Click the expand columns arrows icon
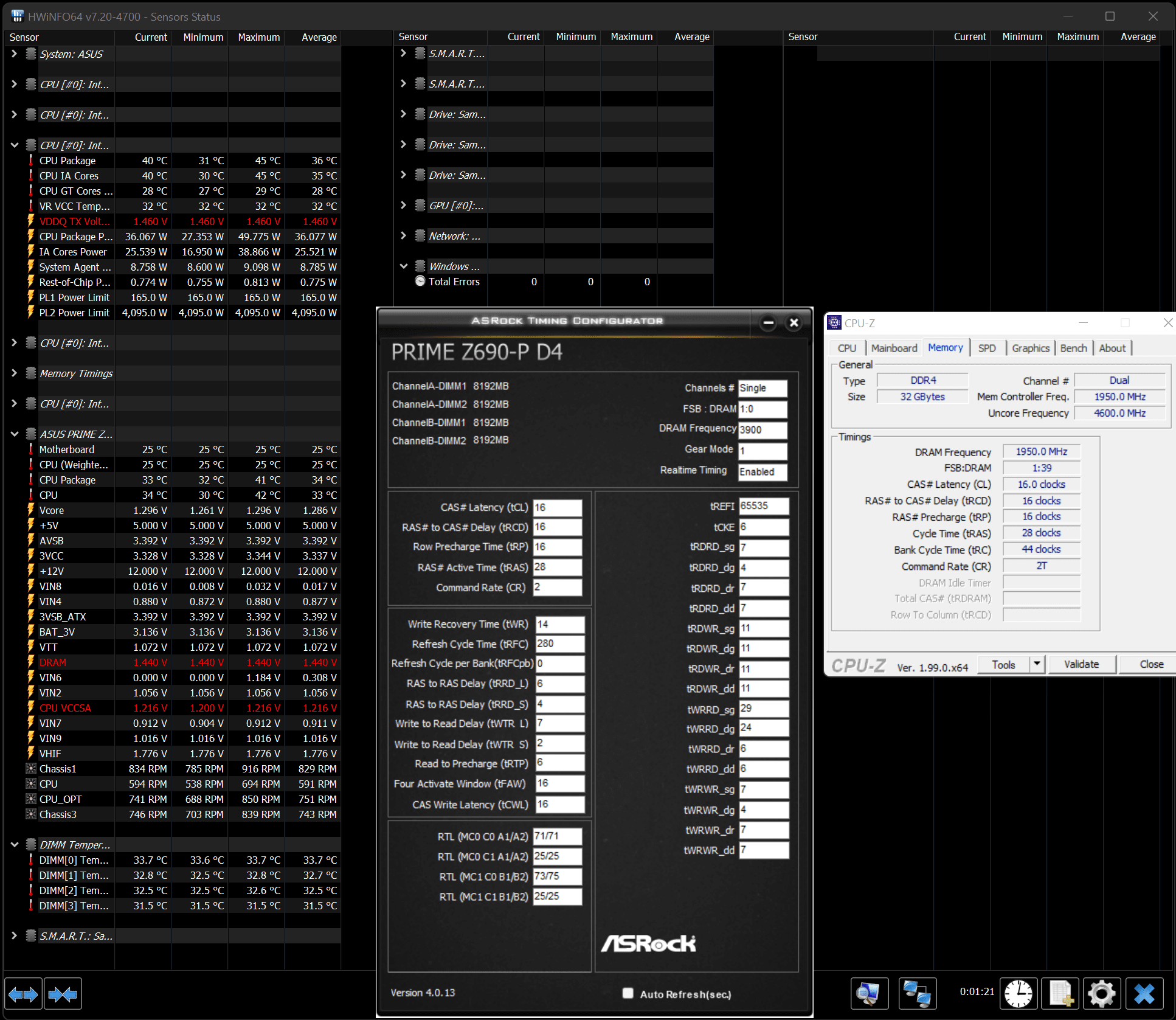Screen dimensions: 1176x1020 point(23,994)
